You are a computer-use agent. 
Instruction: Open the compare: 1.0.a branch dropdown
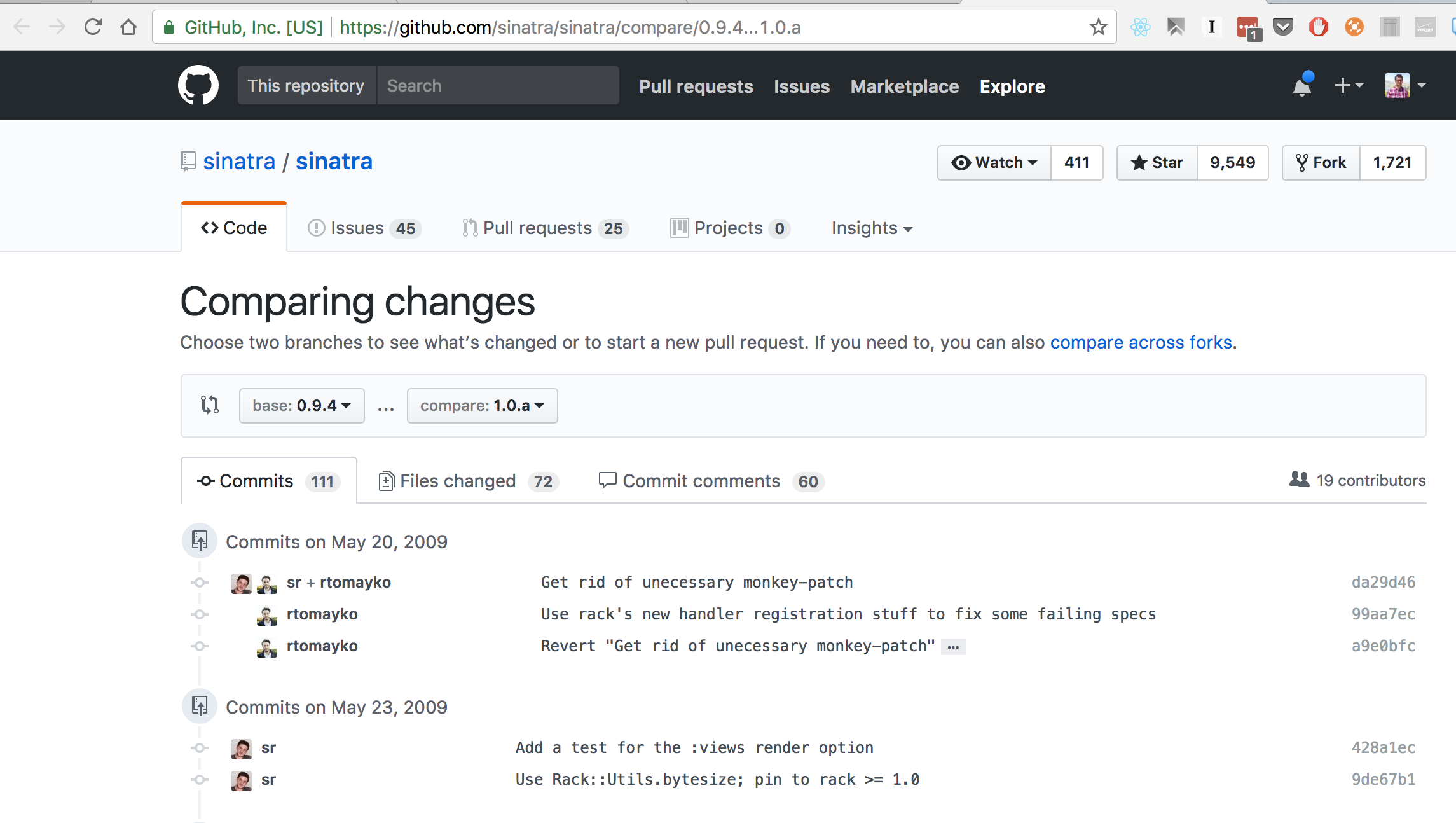482,406
